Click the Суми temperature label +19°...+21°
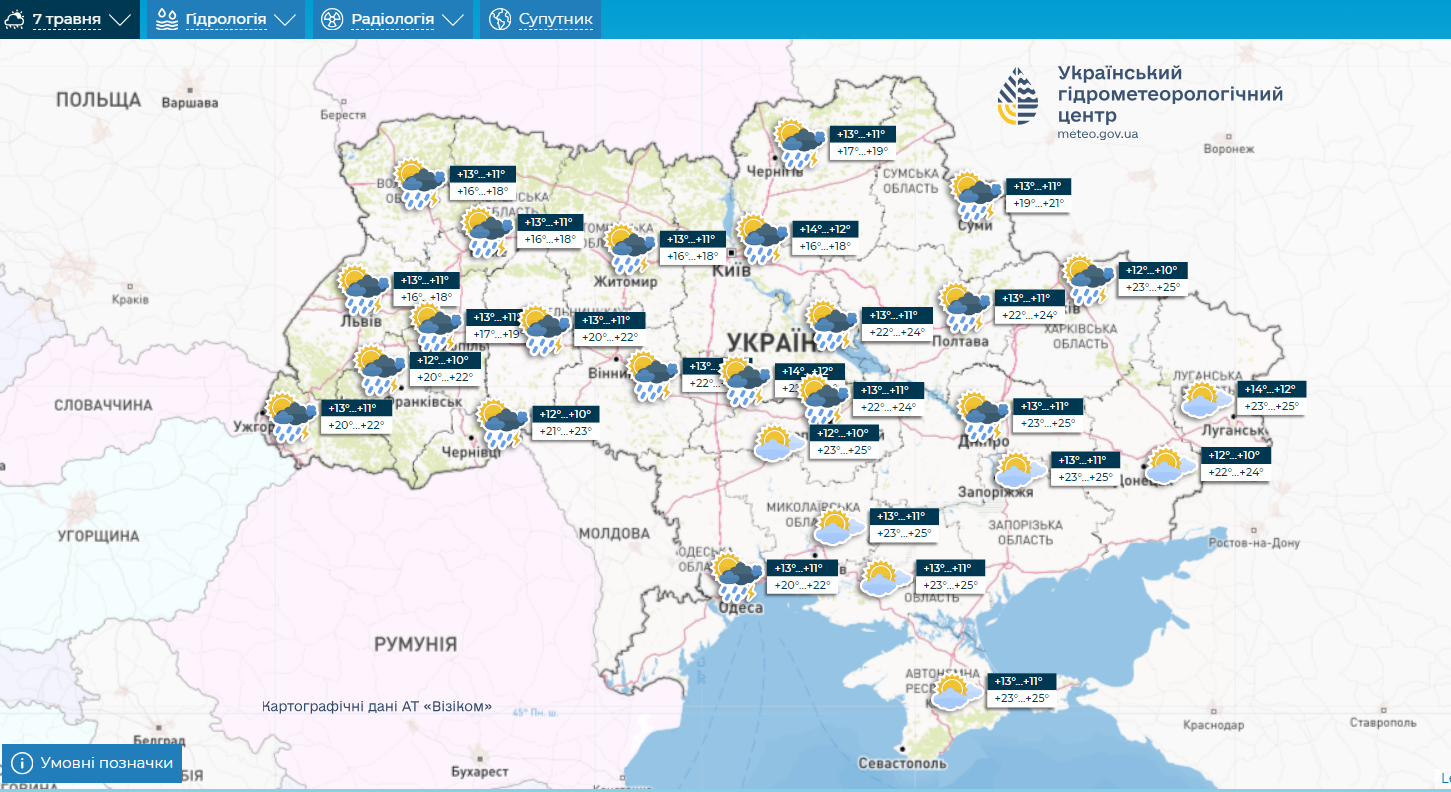This screenshot has width=1451, height=792. (1039, 203)
